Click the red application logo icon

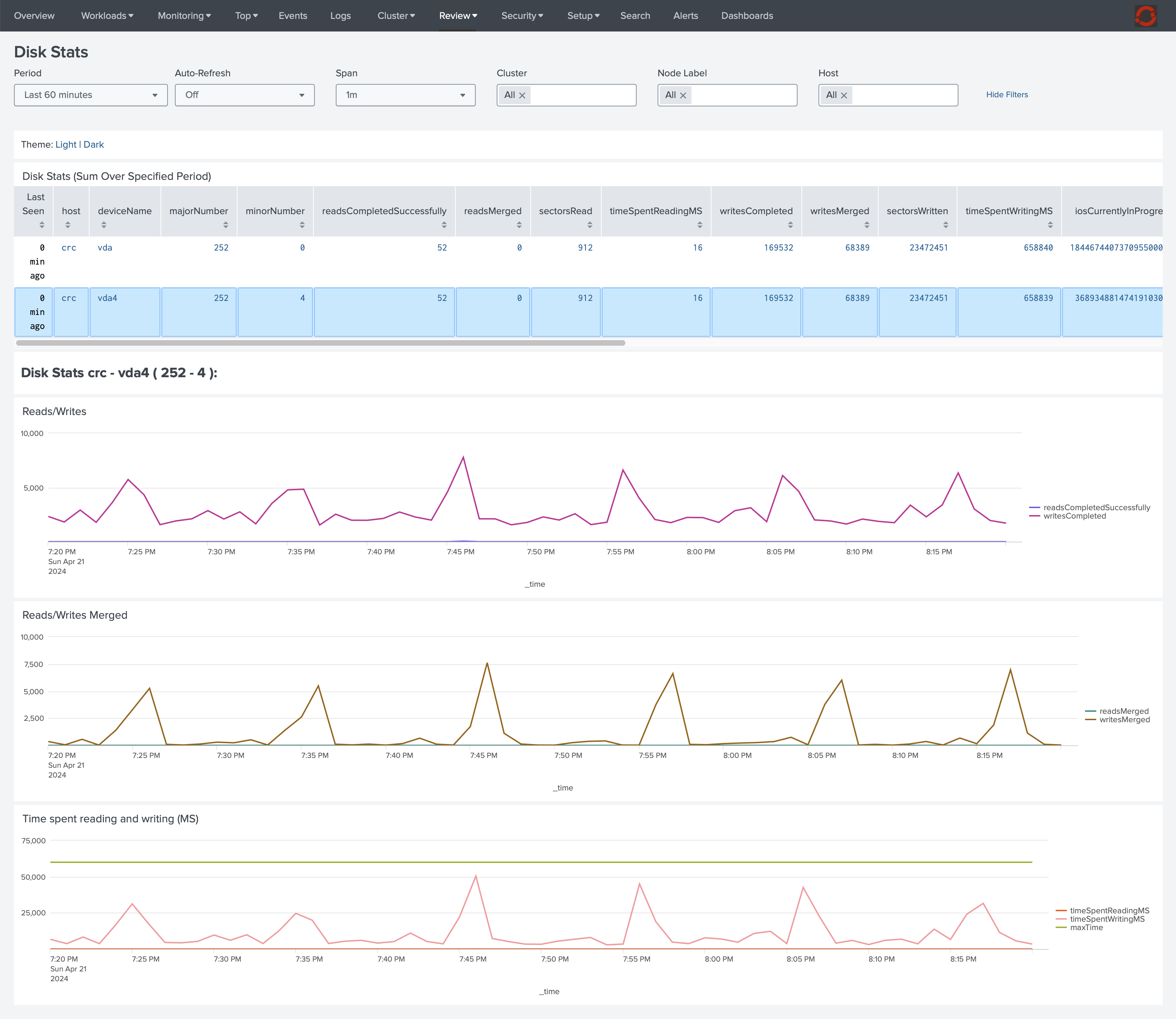(1145, 16)
